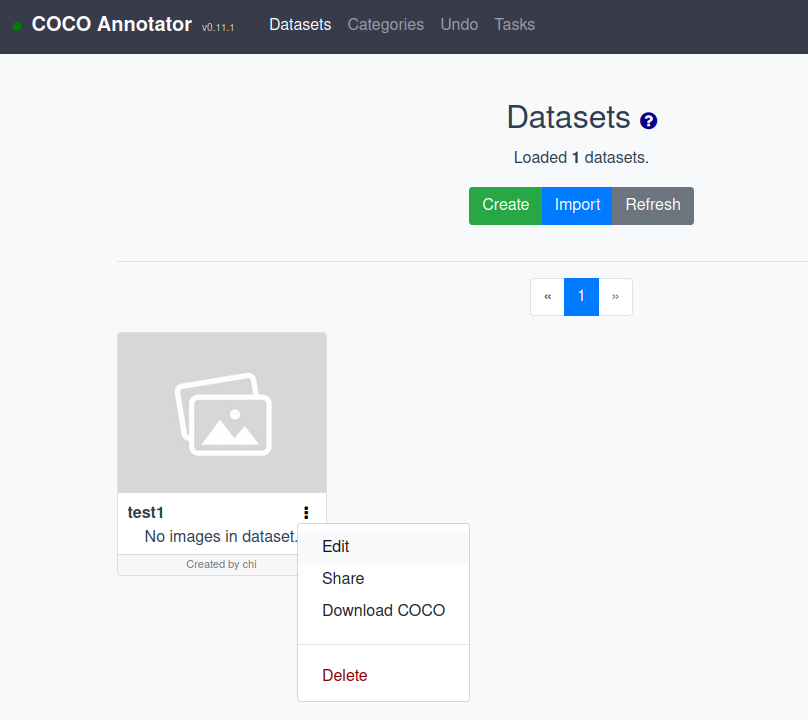Select page 1 in pagination

coord(581,297)
